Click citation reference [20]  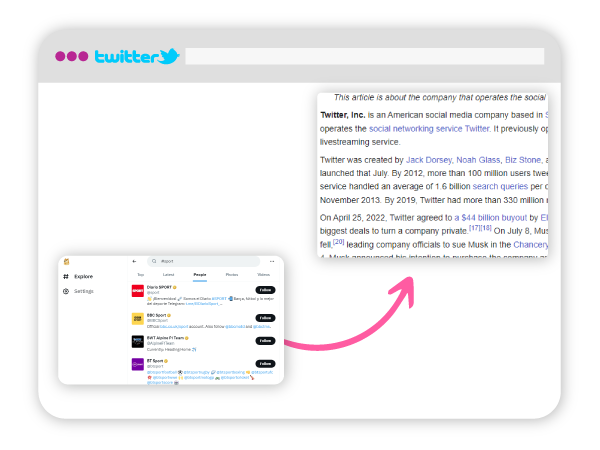(339, 241)
